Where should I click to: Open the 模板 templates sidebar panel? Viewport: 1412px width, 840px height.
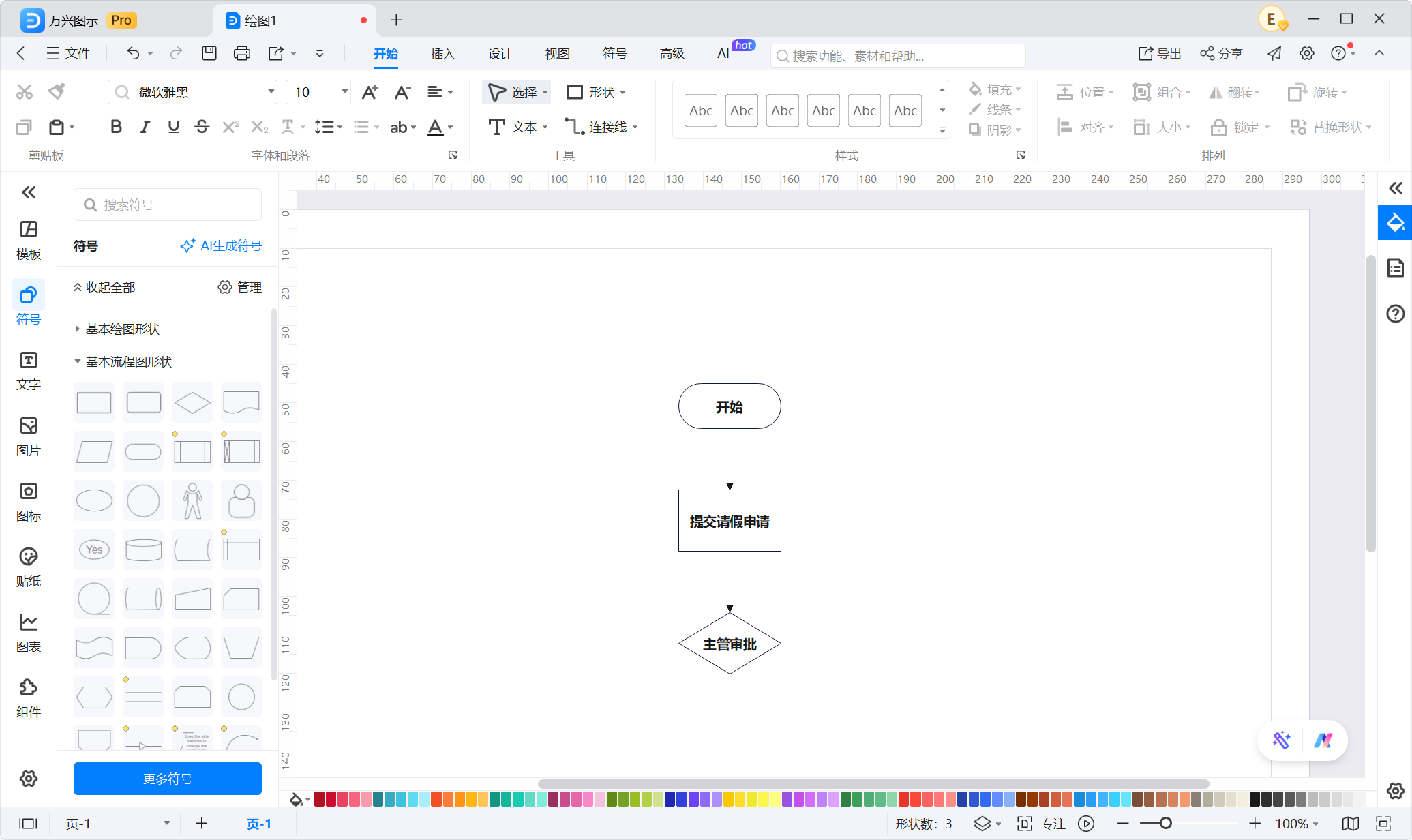click(x=29, y=240)
